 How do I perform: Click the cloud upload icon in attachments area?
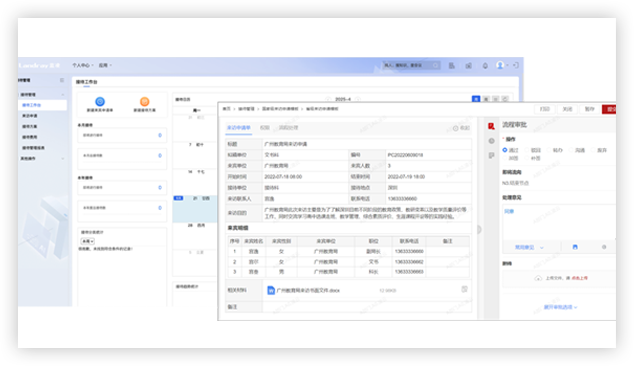click(538, 278)
